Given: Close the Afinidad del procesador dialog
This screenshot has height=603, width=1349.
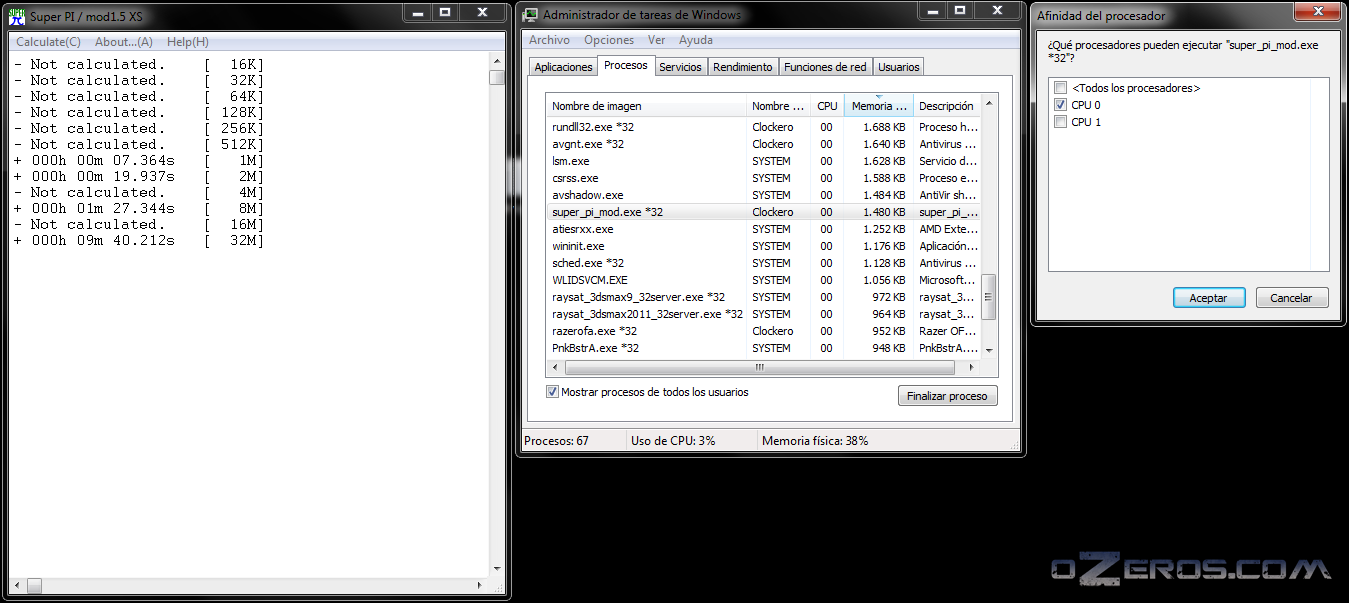Looking at the screenshot, I should pos(1318,12).
